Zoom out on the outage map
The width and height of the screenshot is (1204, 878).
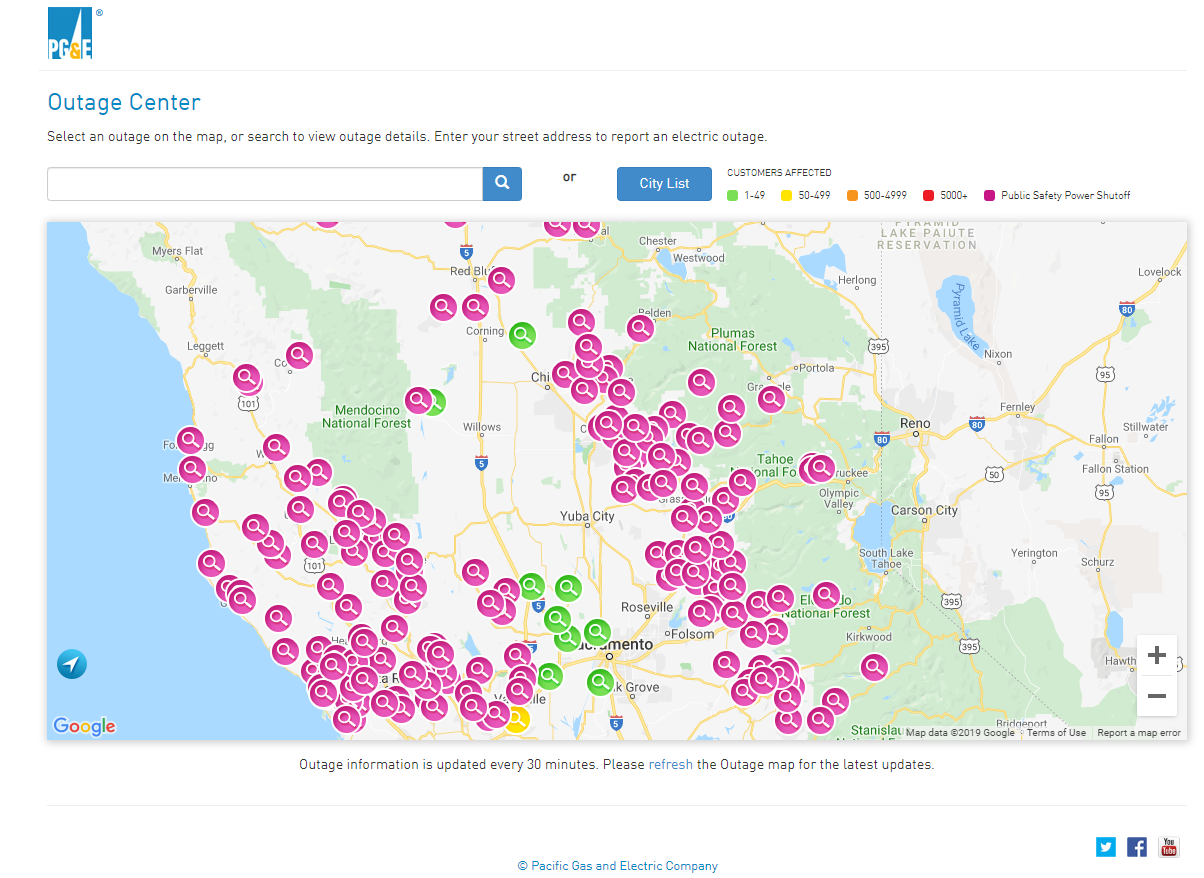[x=1157, y=696]
